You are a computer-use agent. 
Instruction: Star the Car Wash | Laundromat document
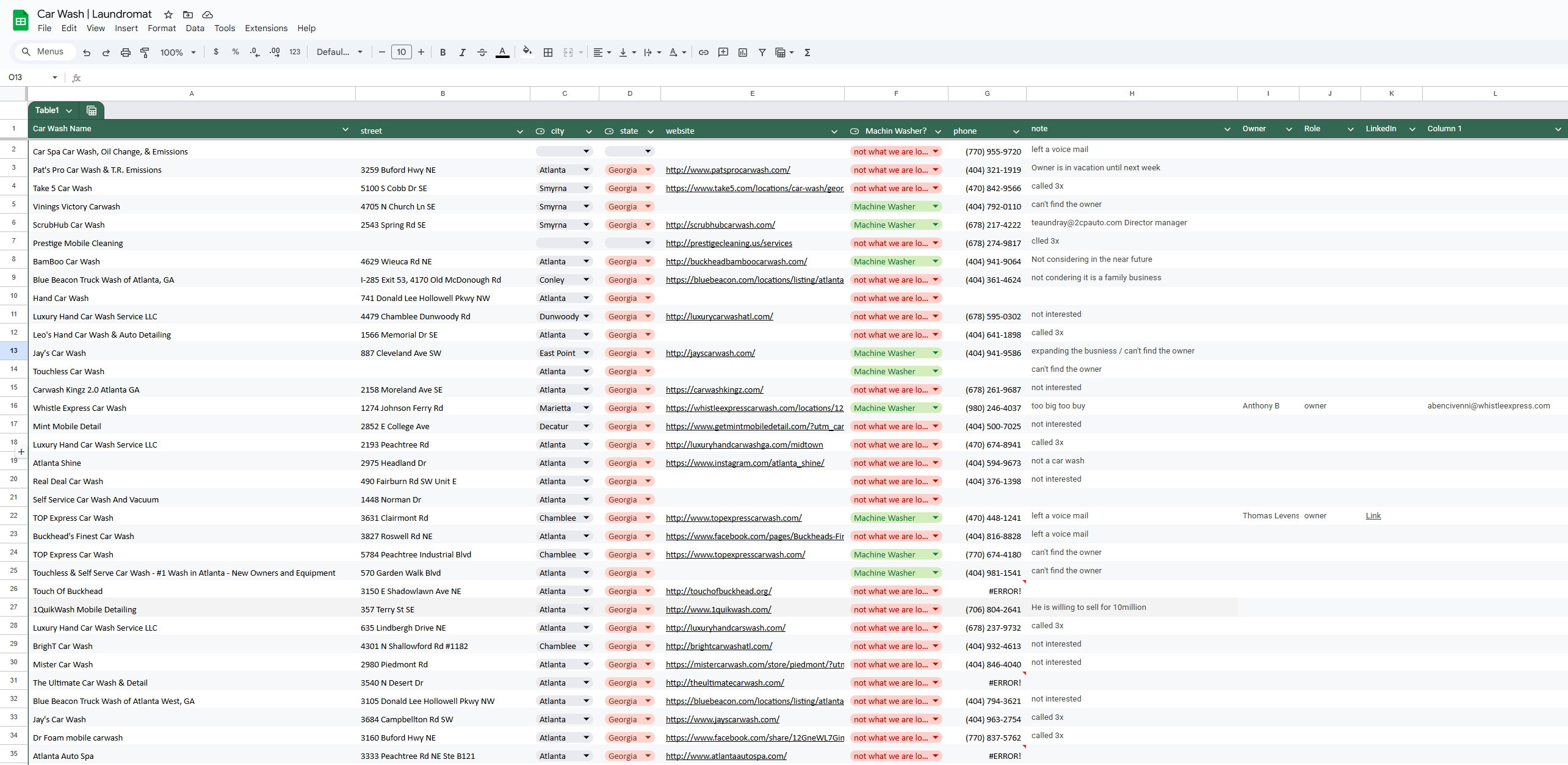[x=168, y=15]
